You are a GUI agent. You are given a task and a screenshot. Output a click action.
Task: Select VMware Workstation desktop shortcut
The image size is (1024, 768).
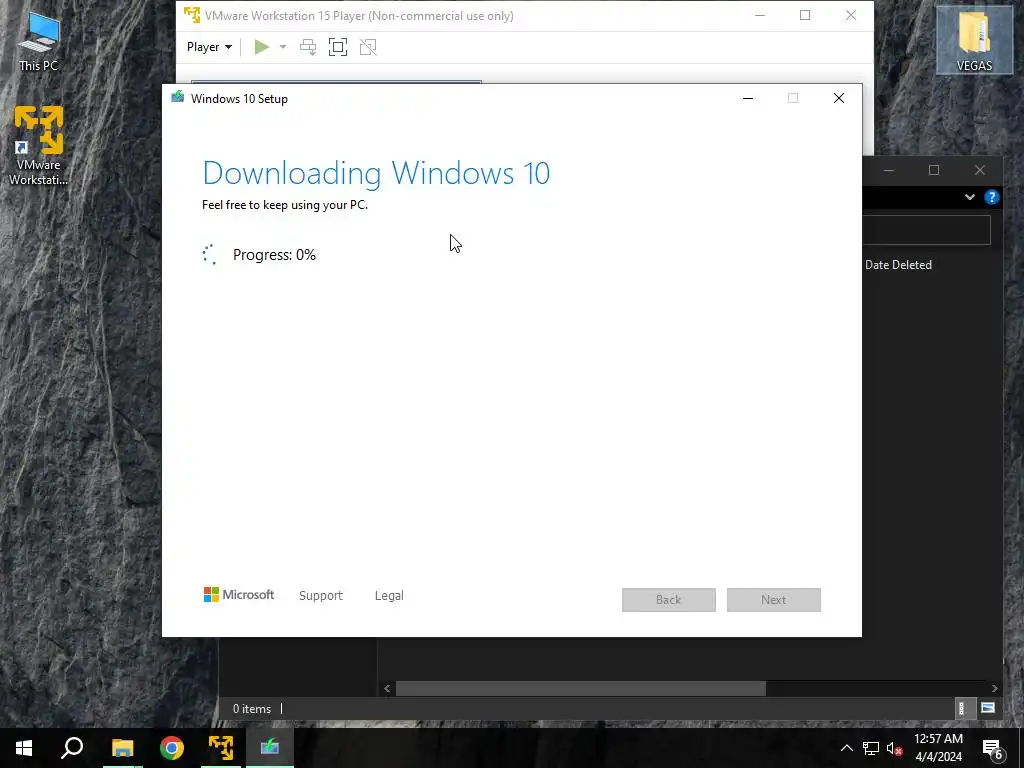click(39, 146)
